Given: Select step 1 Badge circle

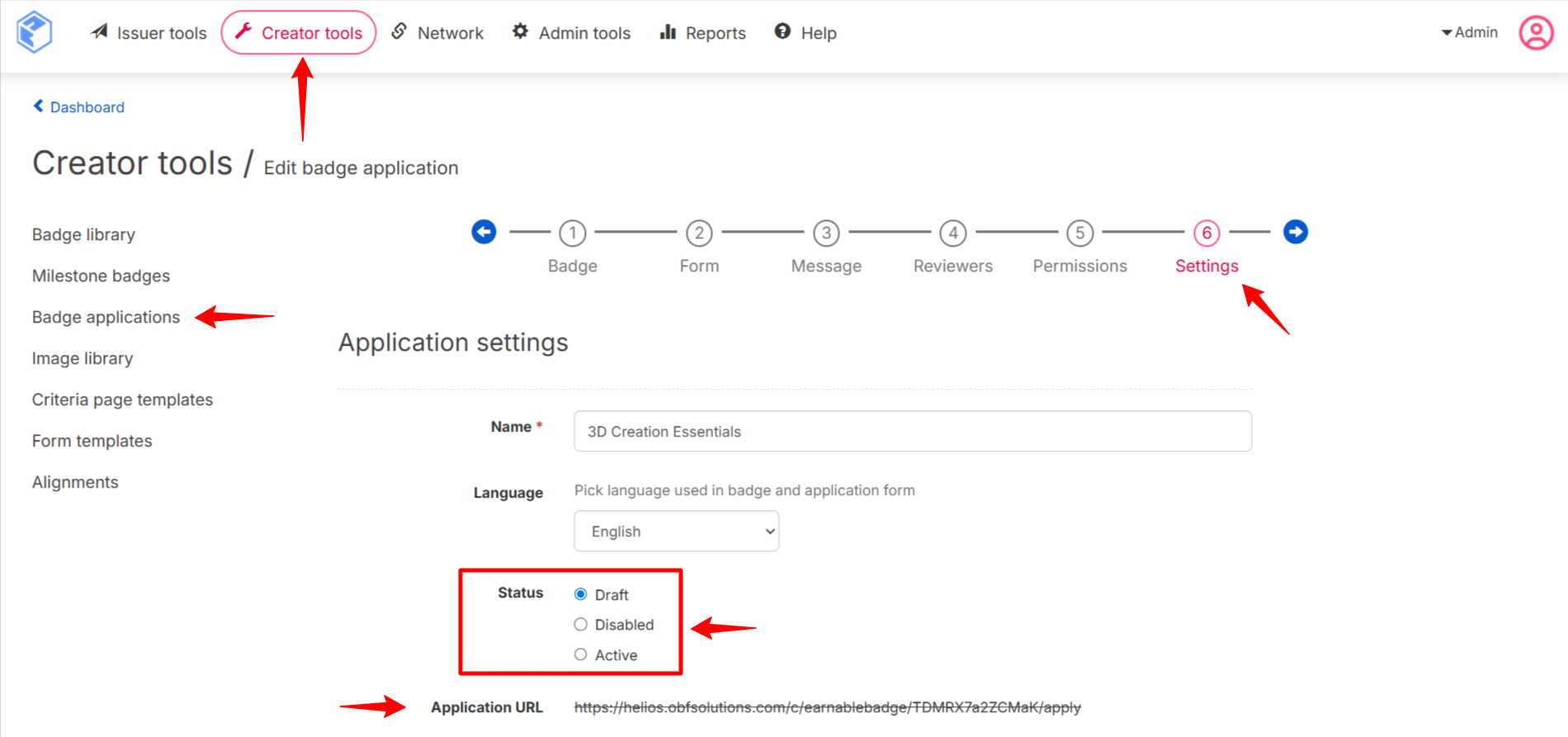Looking at the screenshot, I should [x=572, y=233].
